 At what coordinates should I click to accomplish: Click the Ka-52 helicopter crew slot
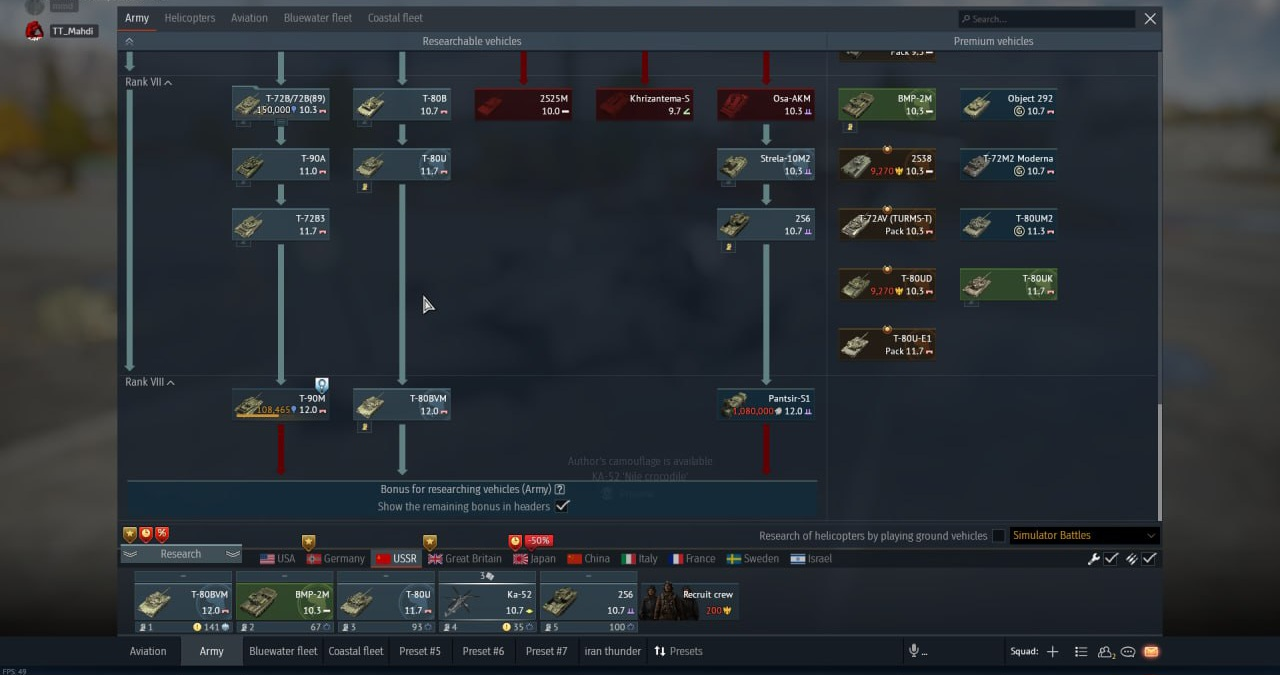coord(487,602)
